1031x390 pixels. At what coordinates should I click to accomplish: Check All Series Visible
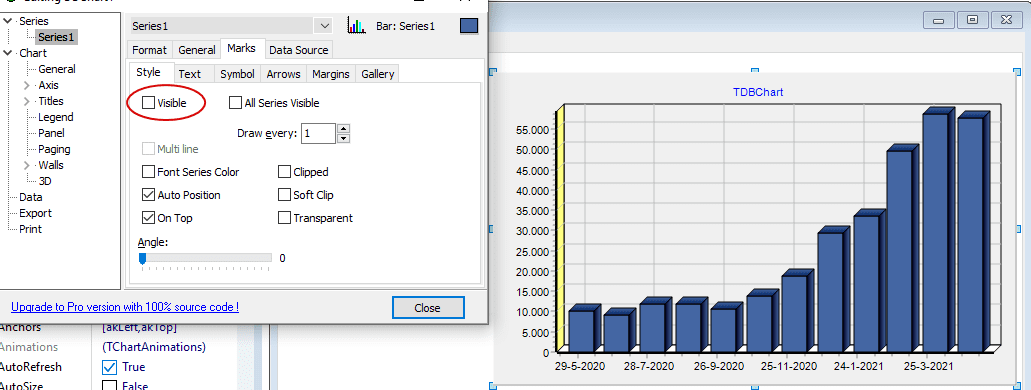[235, 103]
